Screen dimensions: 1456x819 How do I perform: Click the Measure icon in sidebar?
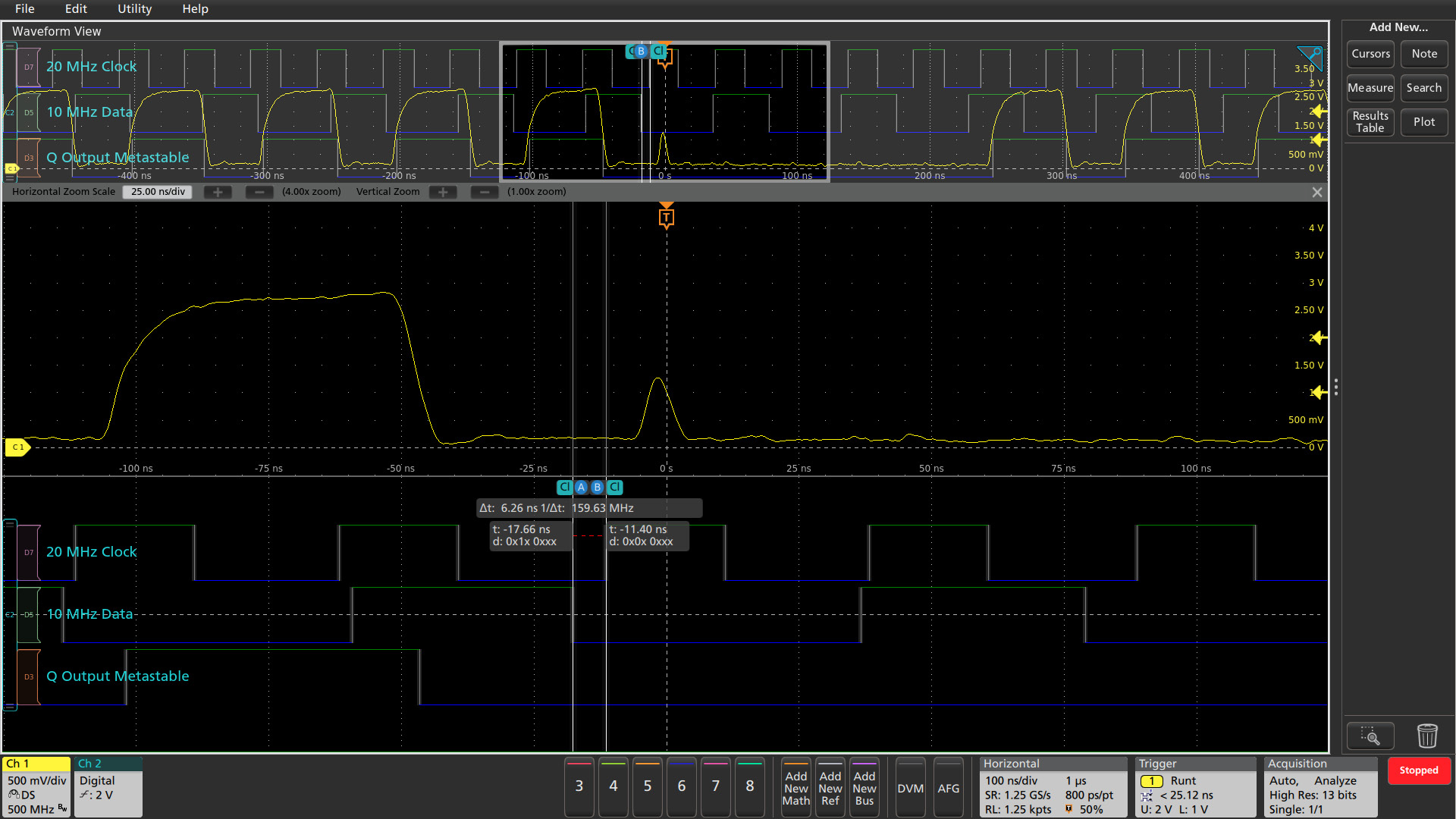1368,87
